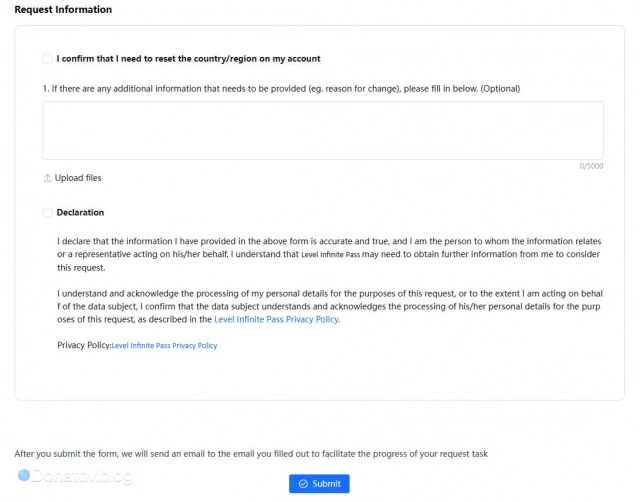Open the link following "Privacy Policy:"

tap(164, 346)
